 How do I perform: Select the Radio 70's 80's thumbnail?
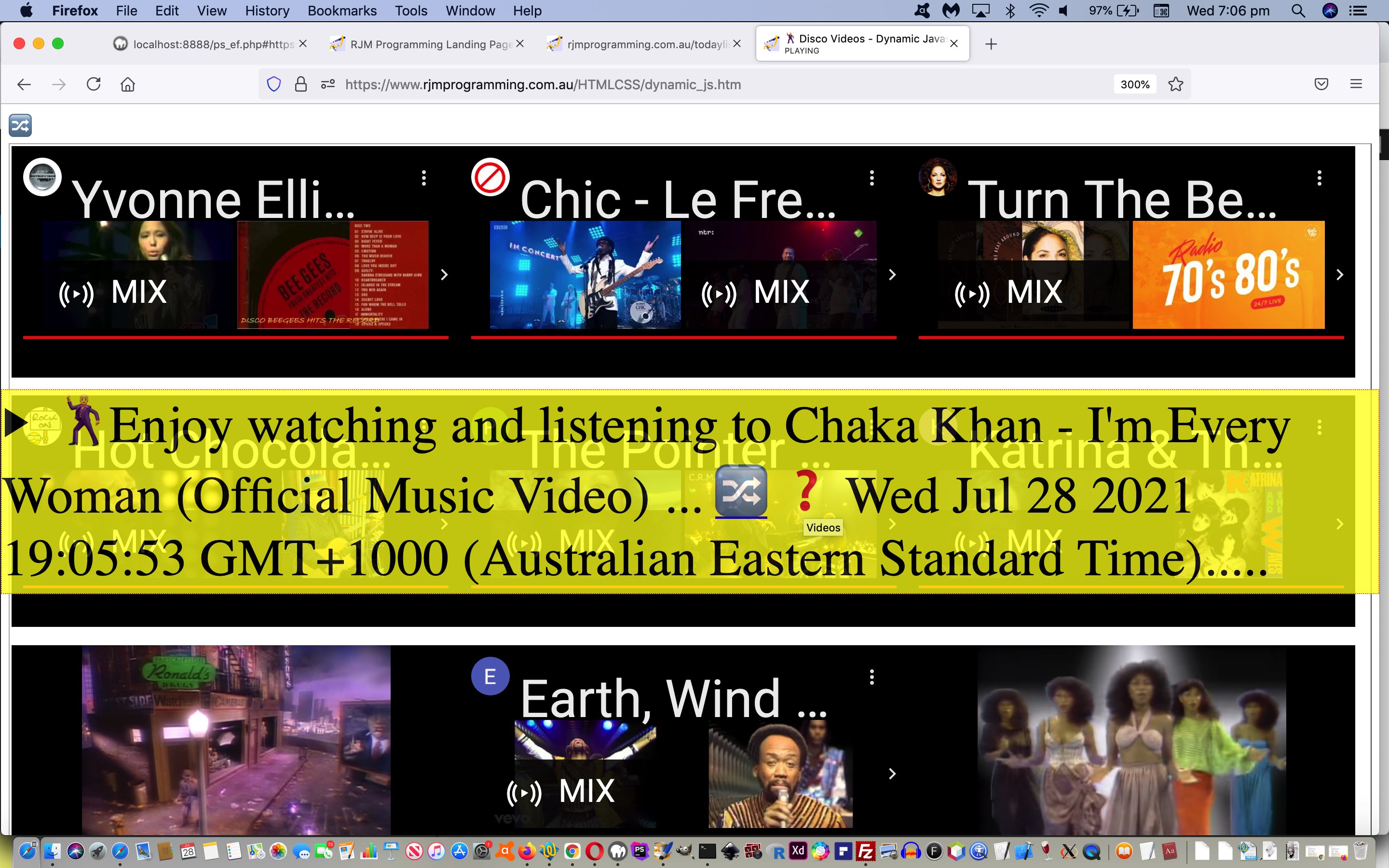pyautogui.click(x=1229, y=274)
